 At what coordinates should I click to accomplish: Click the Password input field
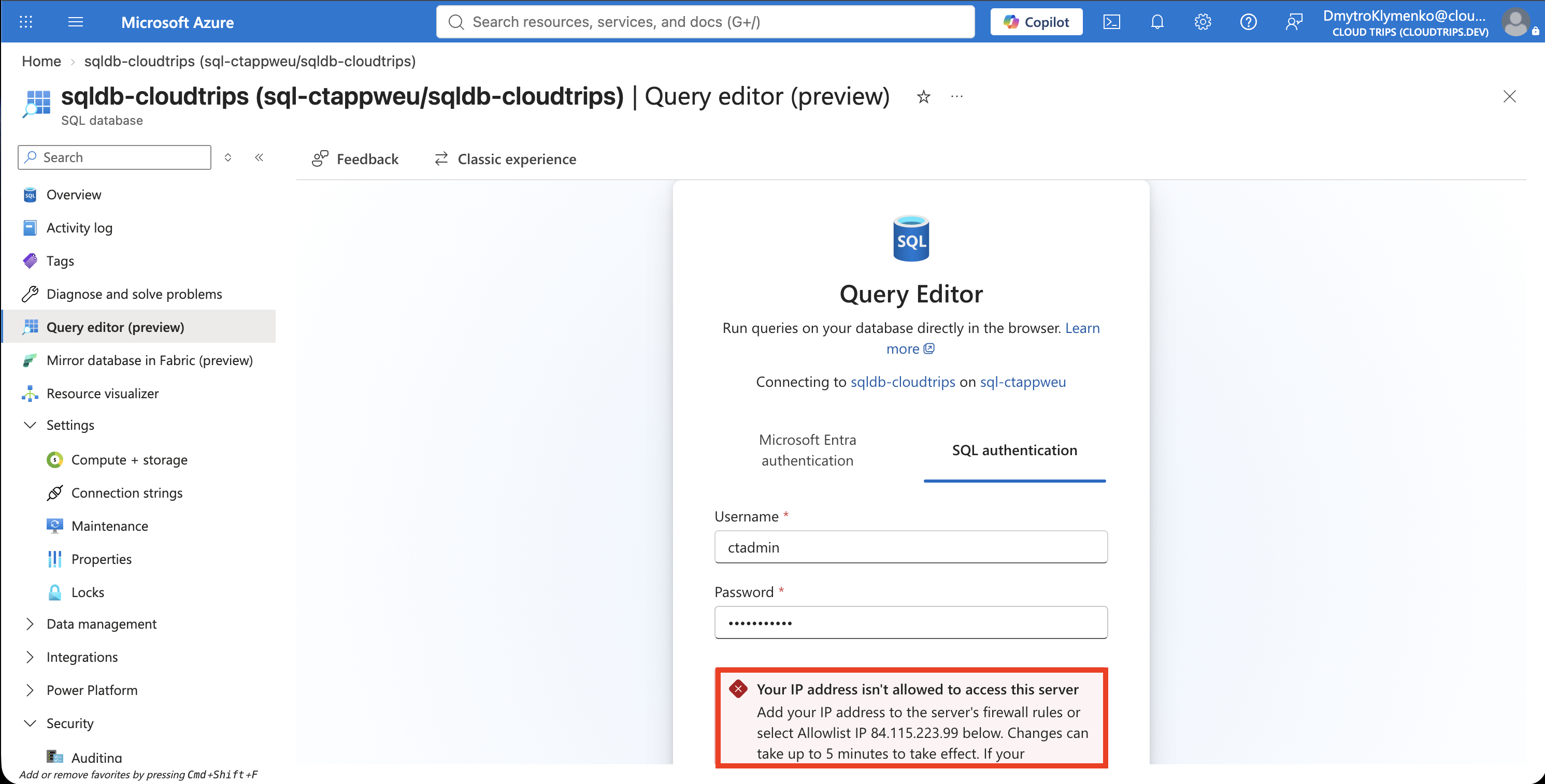click(910, 622)
